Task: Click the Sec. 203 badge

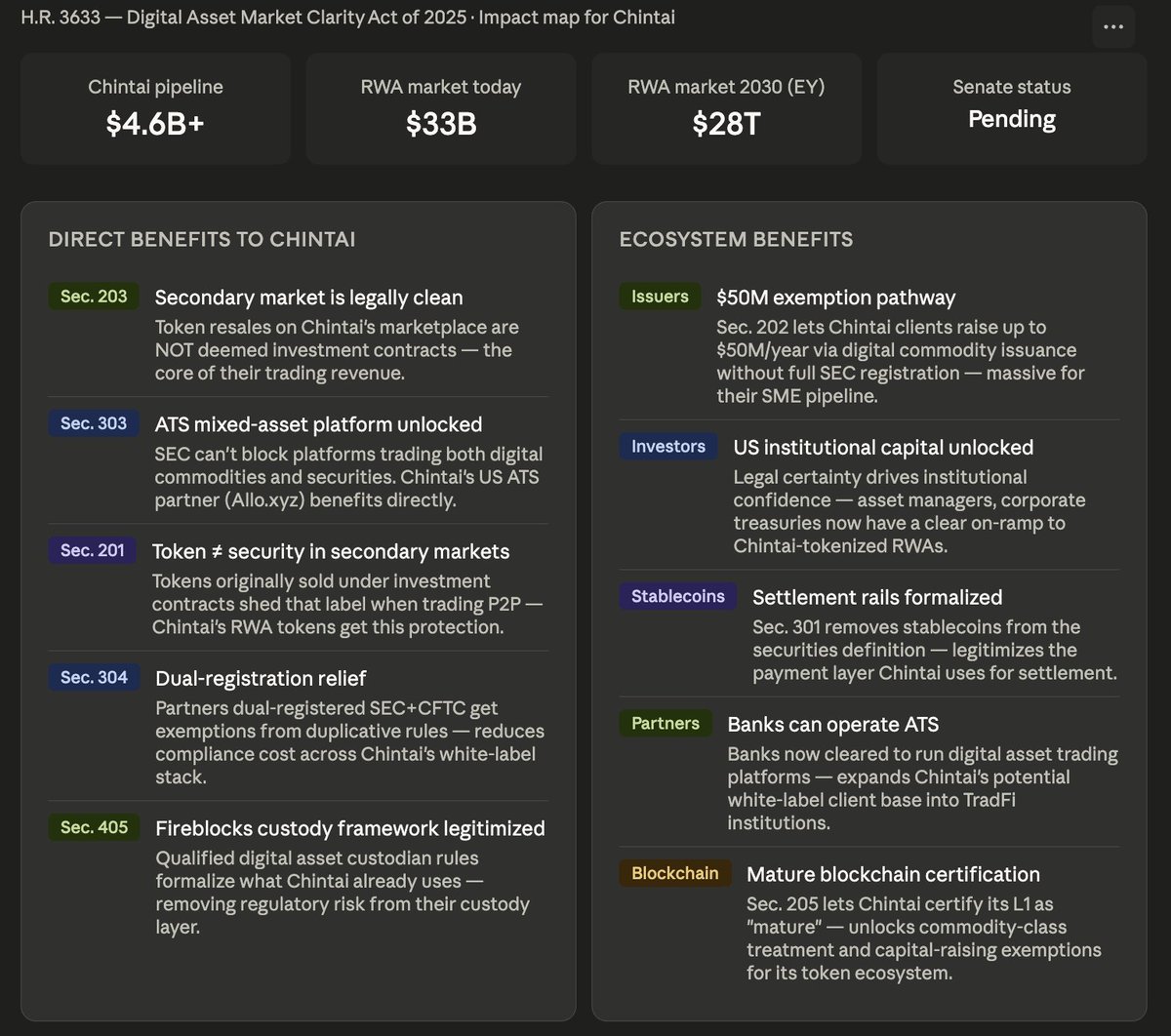Action: pos(94,297)
